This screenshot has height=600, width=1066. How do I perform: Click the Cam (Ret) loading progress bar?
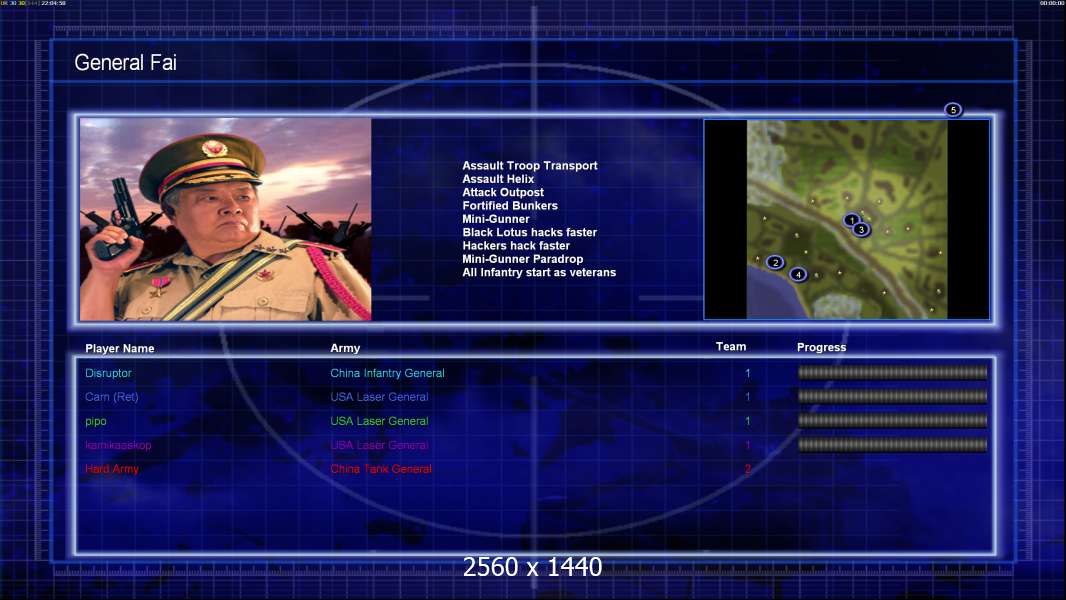click(x=893, y=396)
